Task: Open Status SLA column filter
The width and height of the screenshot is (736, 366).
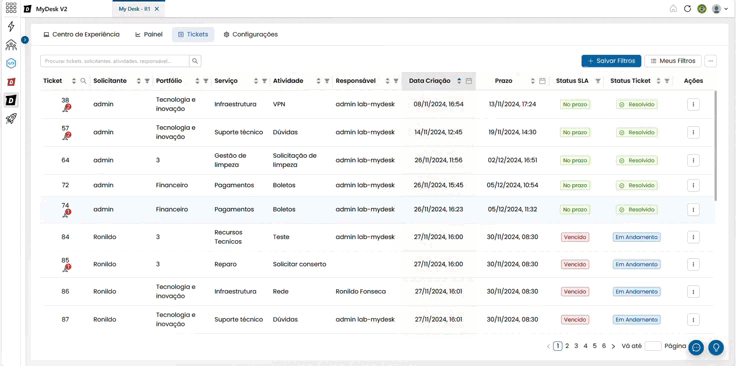Action: click(x=598, y=81)
